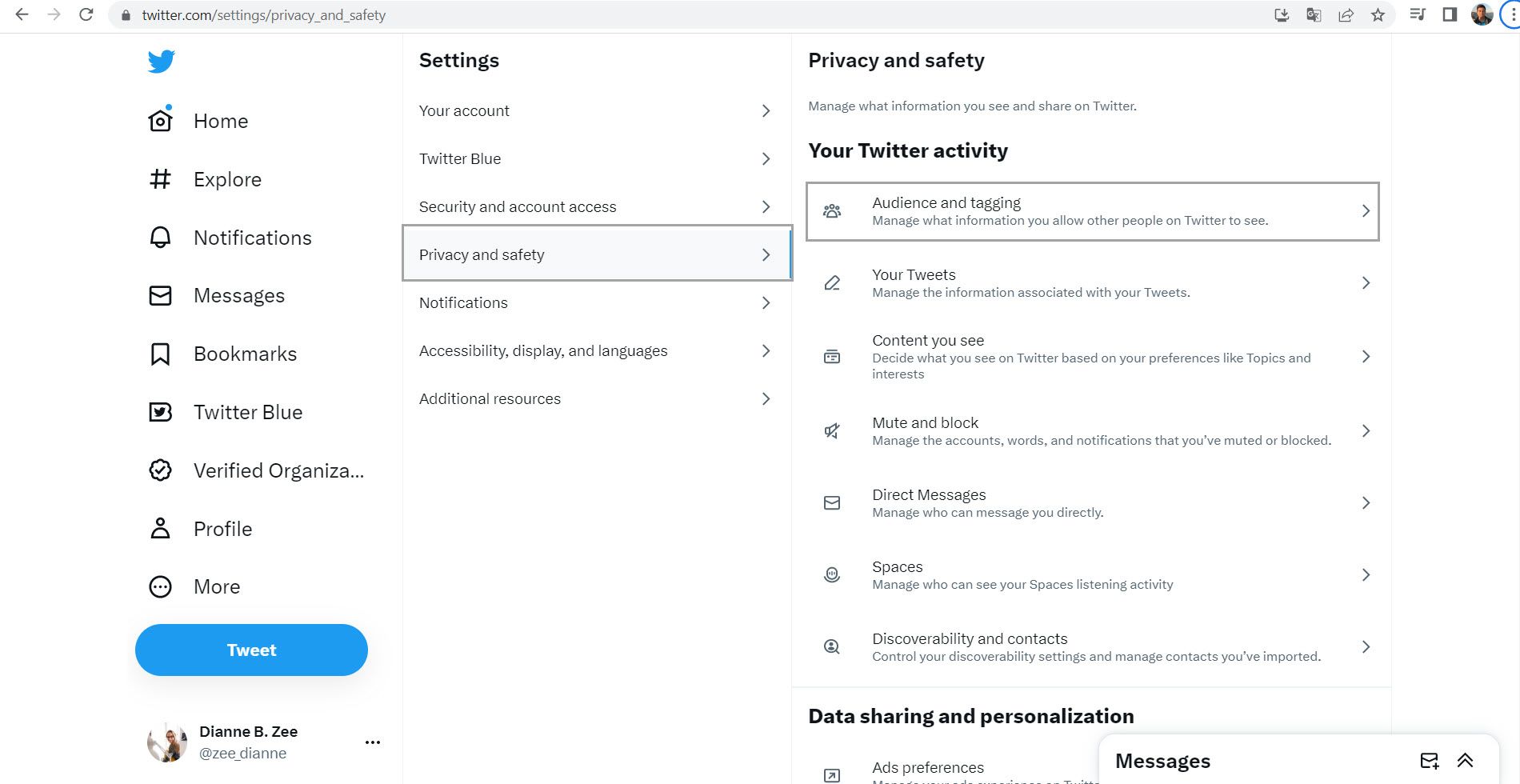
Task: Click the Verified Organizations badge icon
Action: point(160,470)
